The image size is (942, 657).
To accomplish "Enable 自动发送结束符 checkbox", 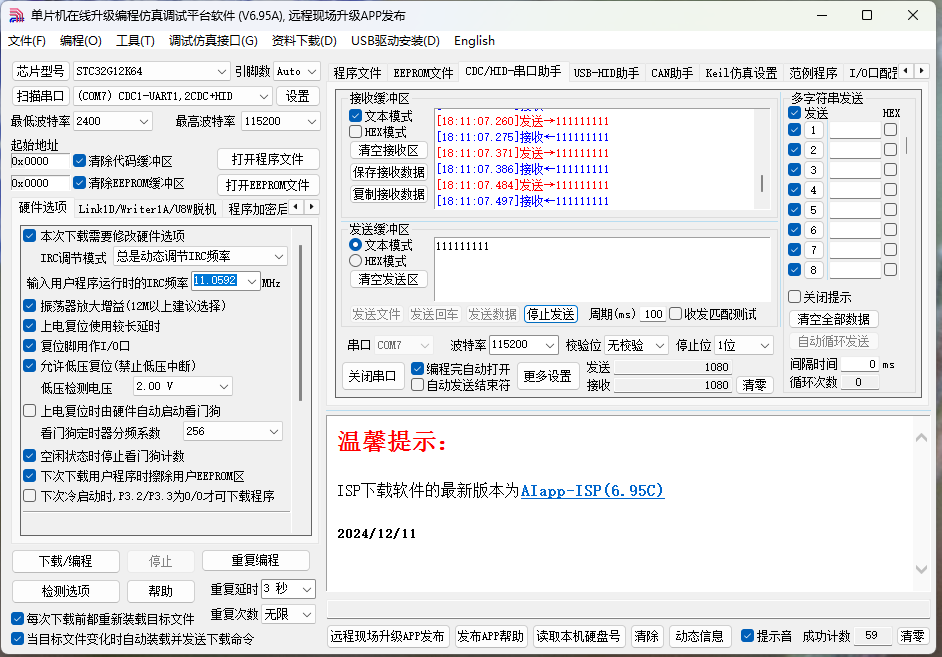I will pos(418,385).
